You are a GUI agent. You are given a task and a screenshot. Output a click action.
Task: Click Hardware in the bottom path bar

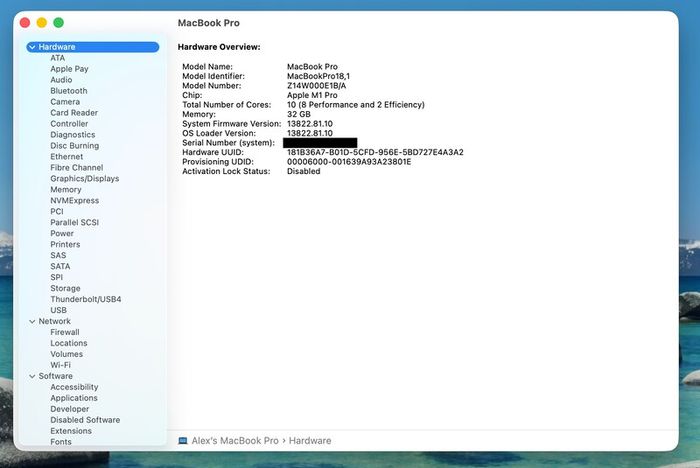[x=310, y=441]
